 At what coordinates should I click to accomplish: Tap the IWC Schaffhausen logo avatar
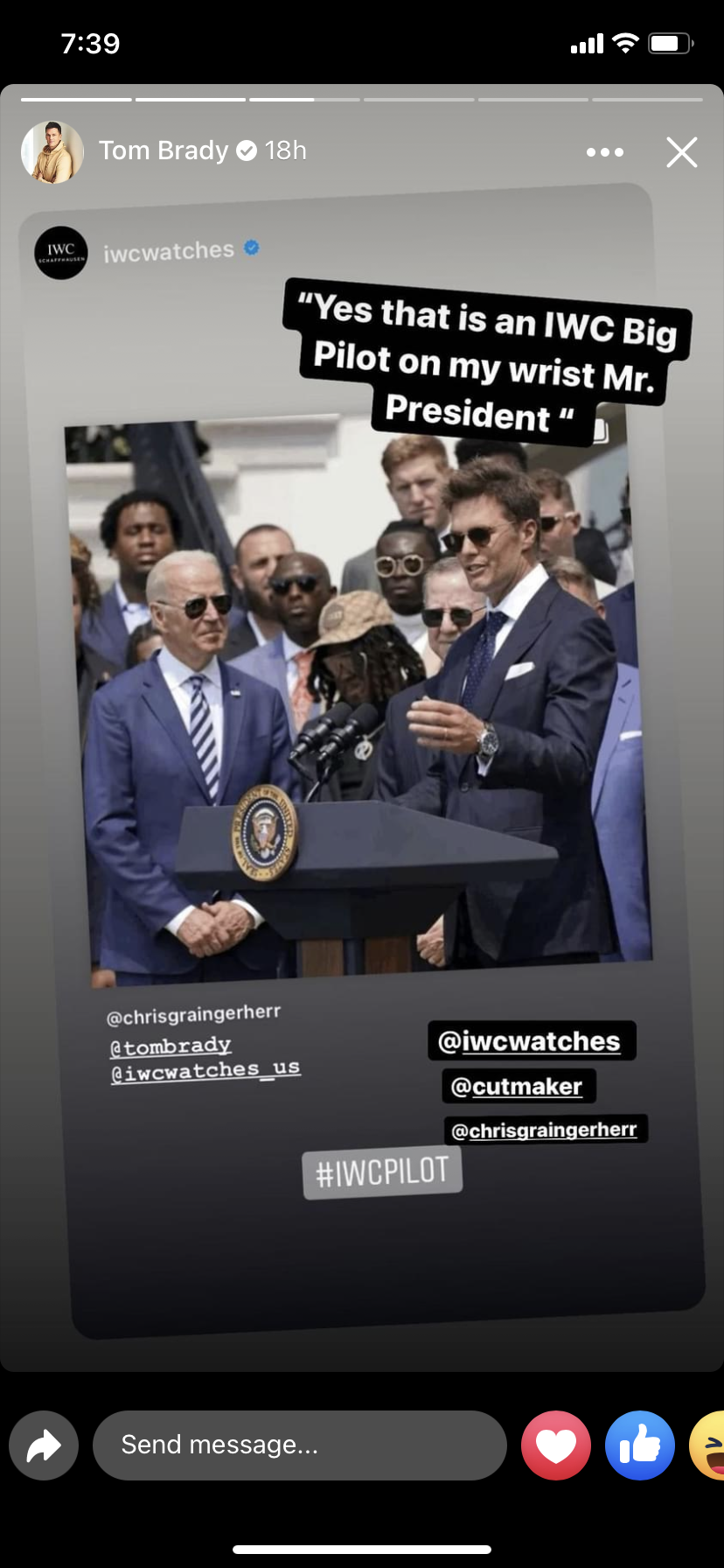pyautogui.click(x=61, y=254)
